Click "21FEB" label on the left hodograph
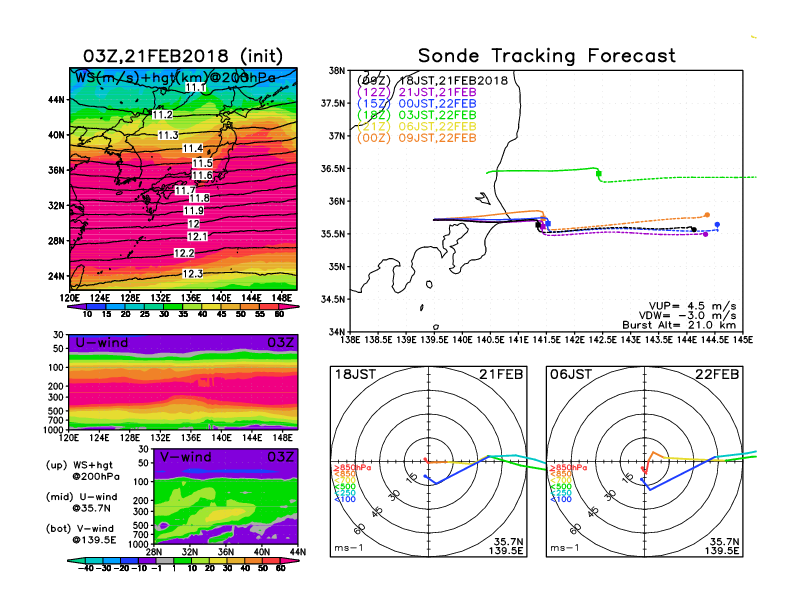Image resolution: width=792 pixels, height=612 pixels. coord(501,374)
